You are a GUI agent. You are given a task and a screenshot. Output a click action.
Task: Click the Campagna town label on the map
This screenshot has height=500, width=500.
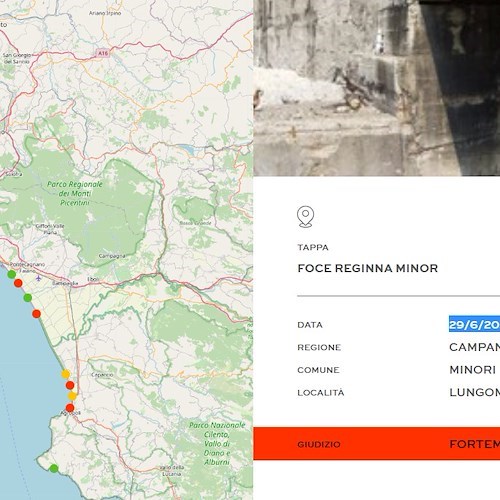pos(112,256)
